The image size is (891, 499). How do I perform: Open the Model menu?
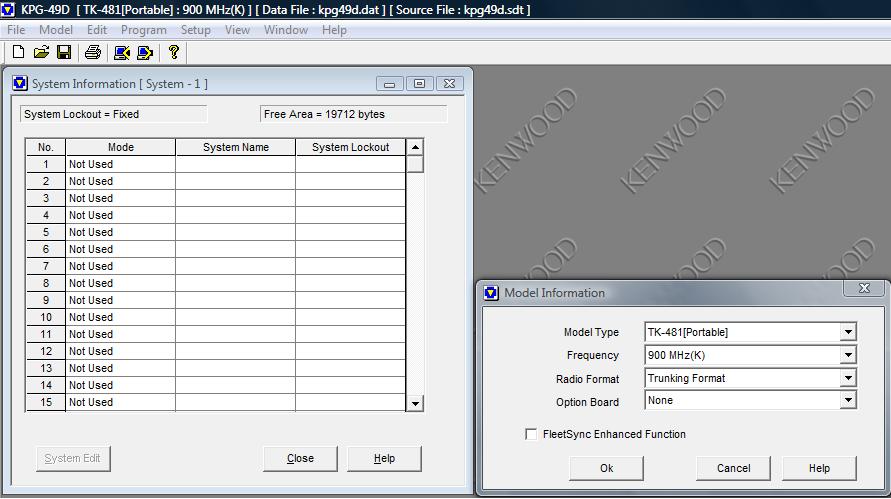click(x=56, y=30)
